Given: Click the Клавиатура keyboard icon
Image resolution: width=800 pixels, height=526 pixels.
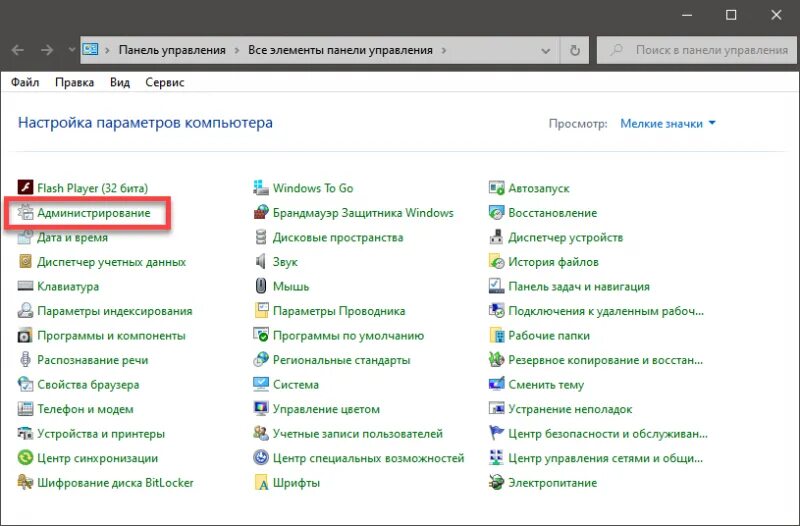Looking at the screenshot, I should click(25, 286).
